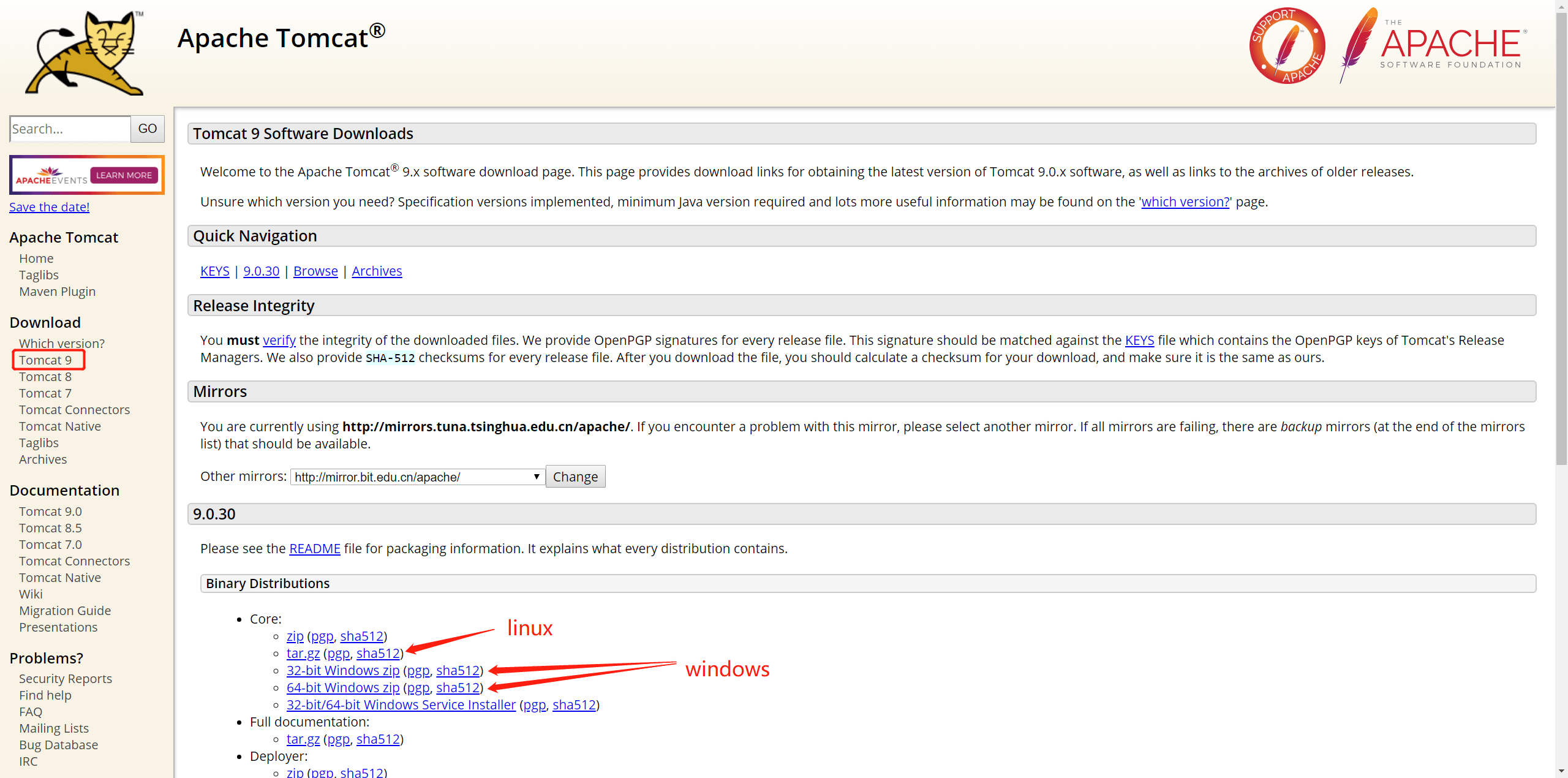The image size is (1568, 778).
Task: Open Presentations sidebar link
Action: 58,627
